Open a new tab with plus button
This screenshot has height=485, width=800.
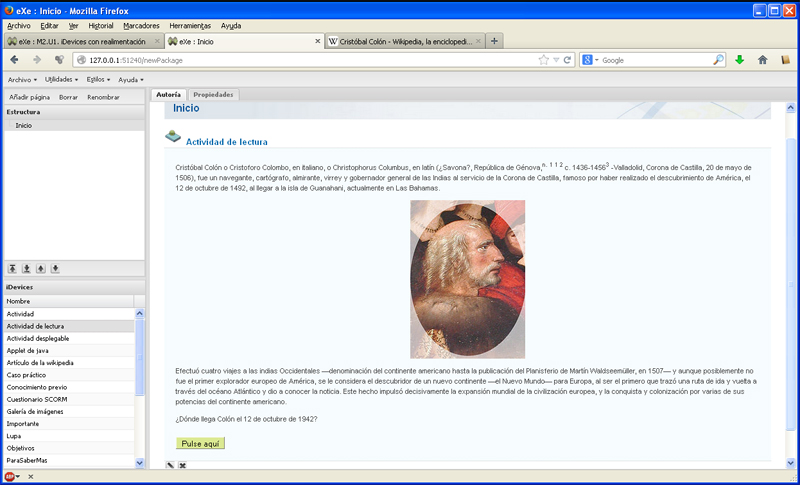pyautogui.click(x=494, y=41)
